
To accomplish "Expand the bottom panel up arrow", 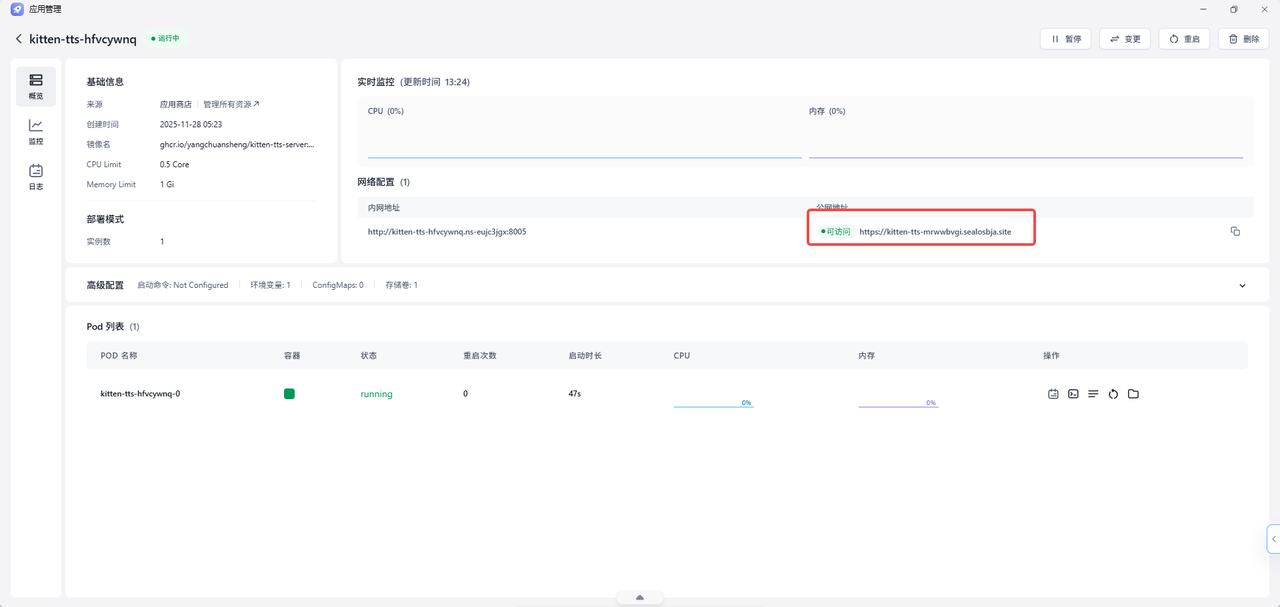I will pos(640,598).
